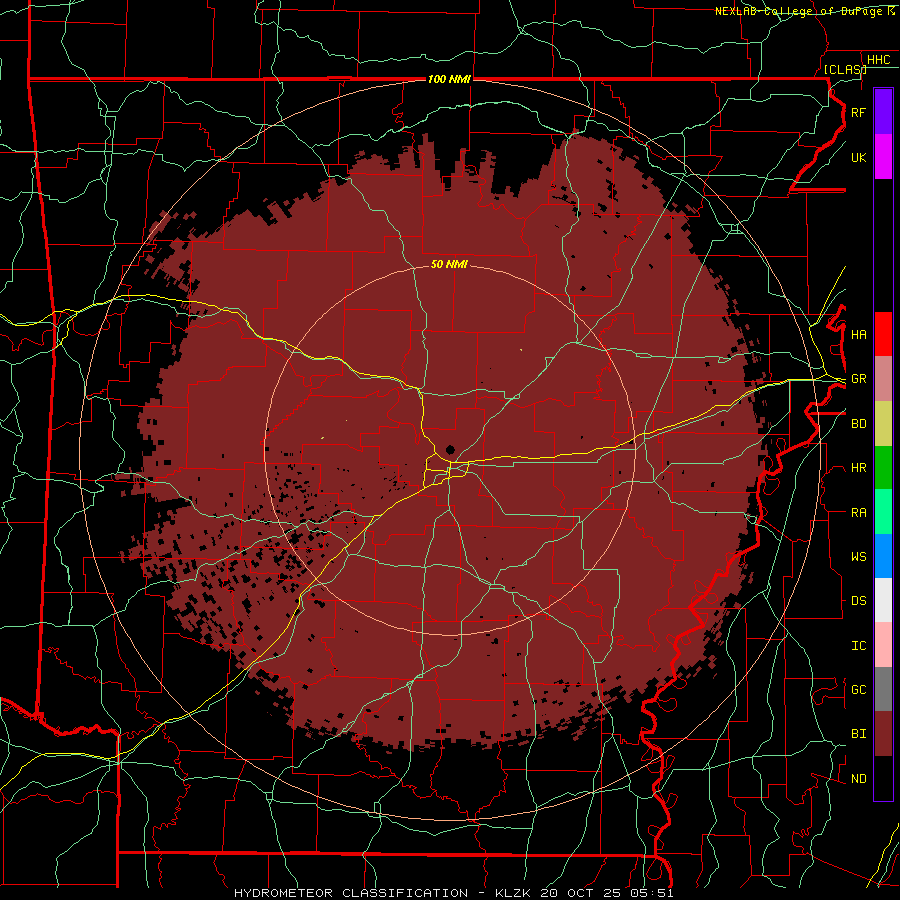900x900 pixels.
Task: Click the IC pink color swatch
Action: click(x=883, y=645)
